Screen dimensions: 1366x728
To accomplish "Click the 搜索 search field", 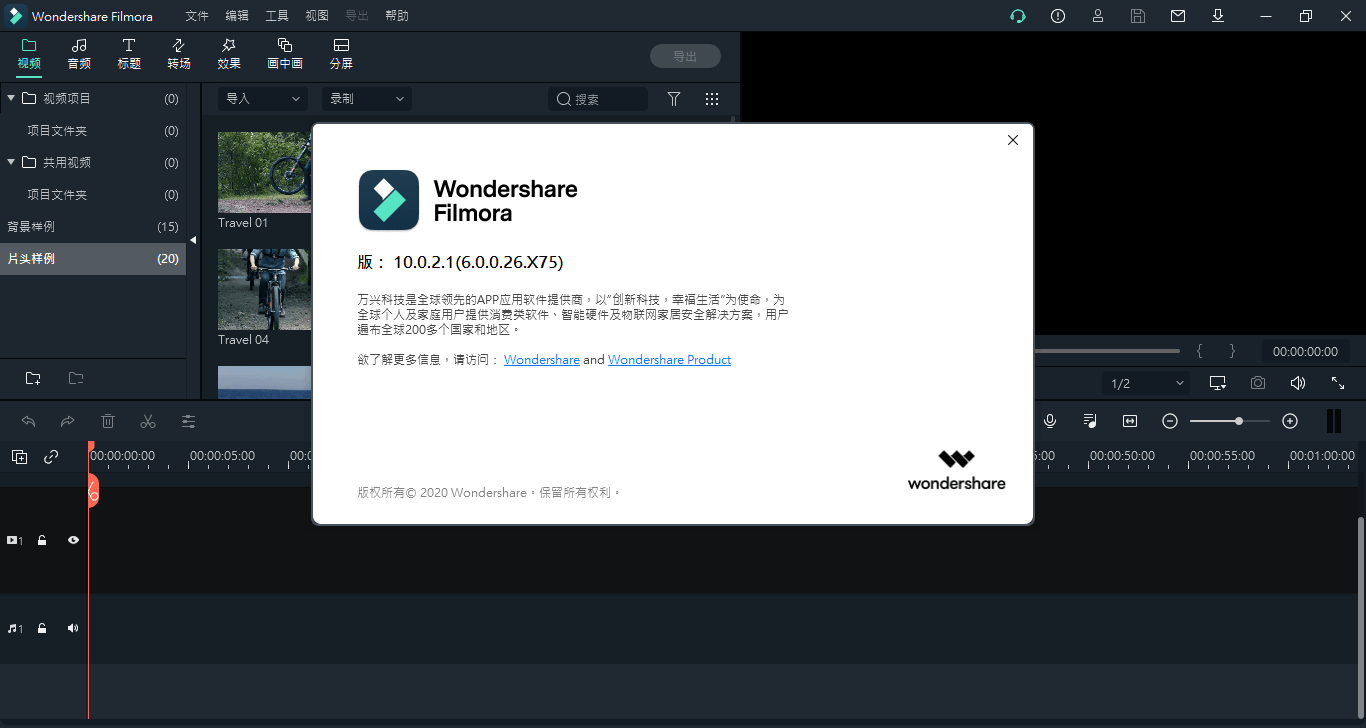I will (598, 99).
